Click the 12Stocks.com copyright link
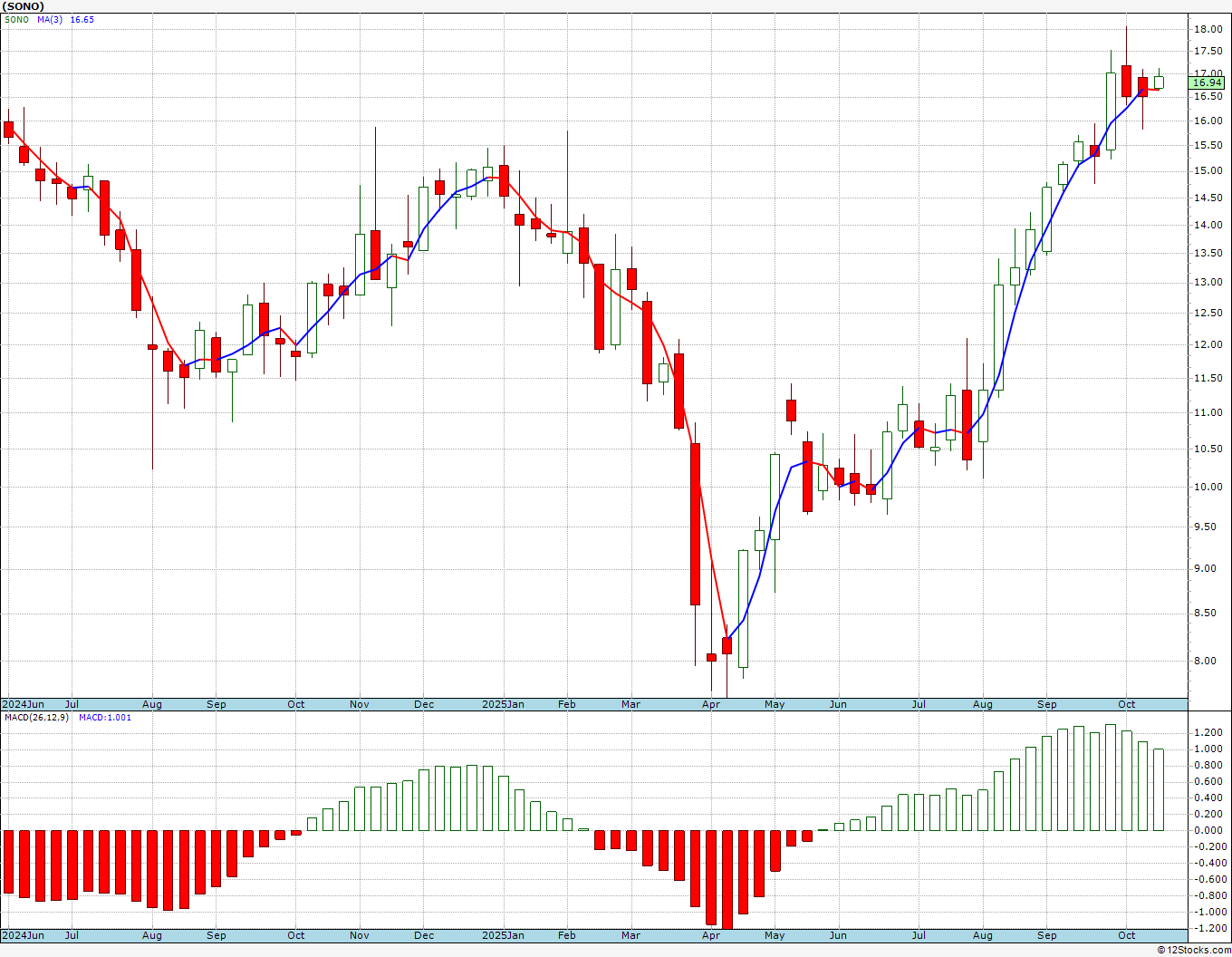Screen dimensions: 1232x957 [1195, 950]
